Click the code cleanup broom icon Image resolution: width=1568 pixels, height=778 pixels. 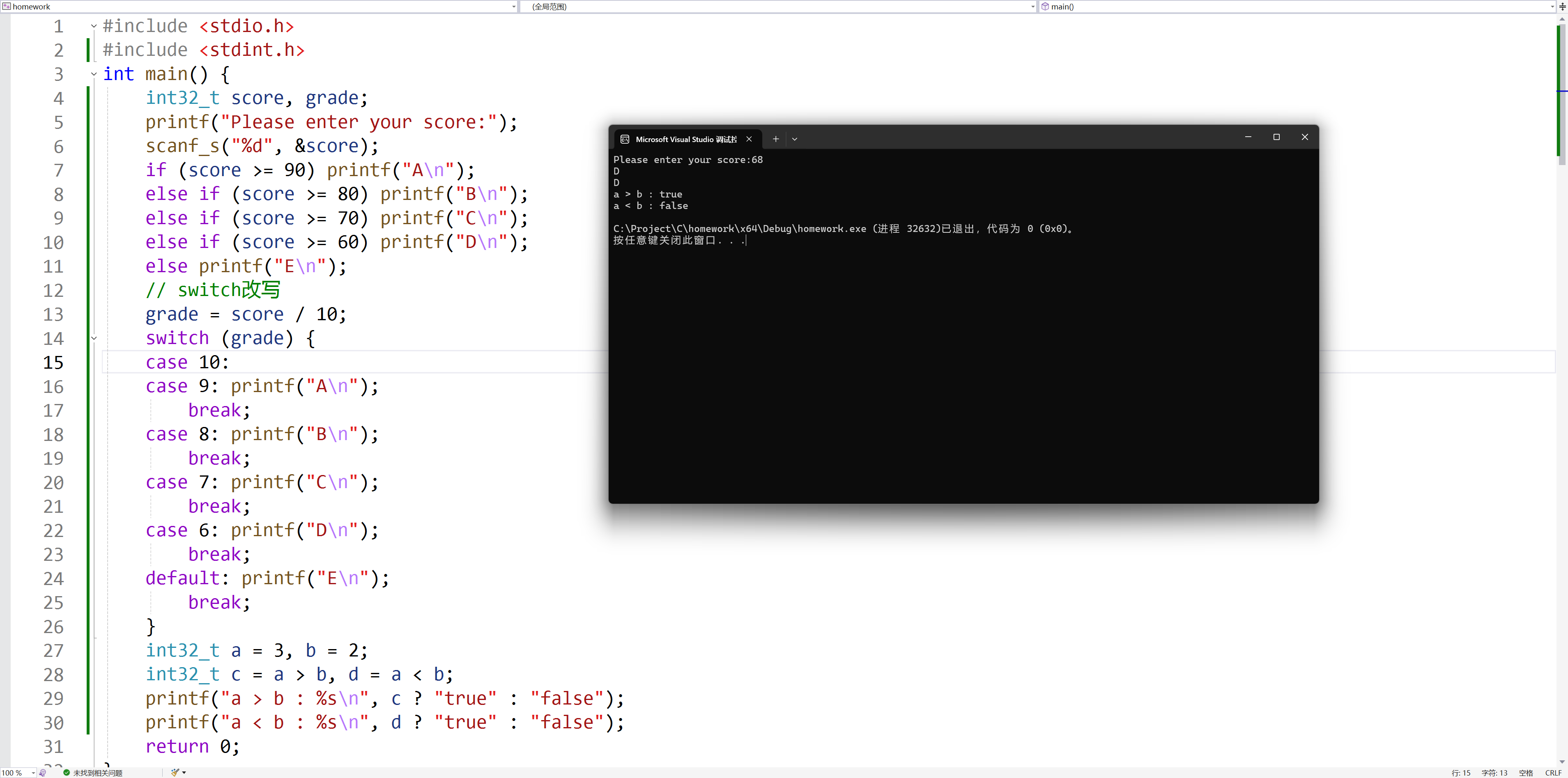point(175,773)
